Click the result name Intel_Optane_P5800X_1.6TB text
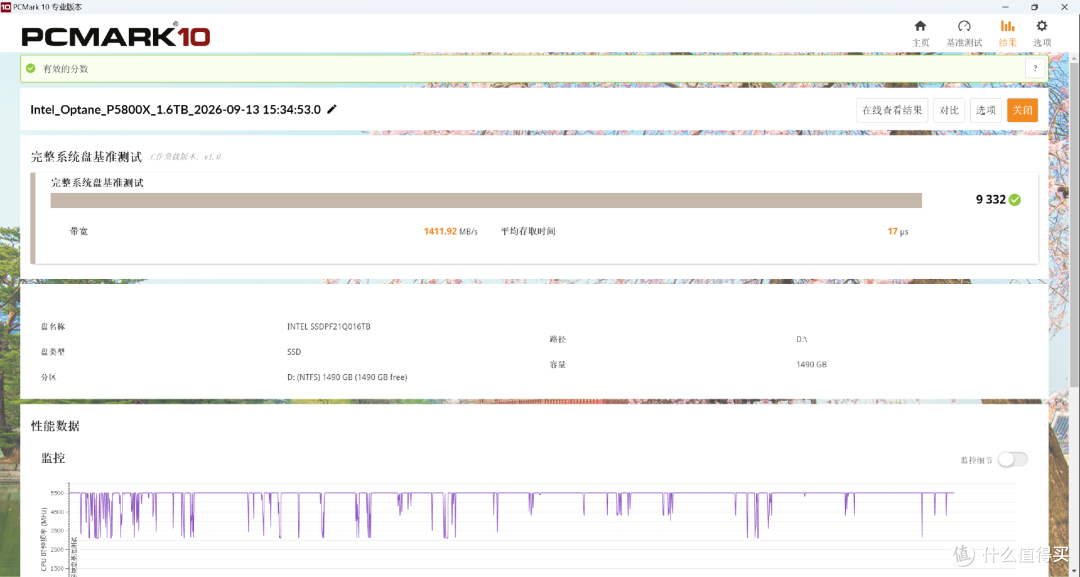The height and width of the screenshot is (577, 1080). pos(176,109)
